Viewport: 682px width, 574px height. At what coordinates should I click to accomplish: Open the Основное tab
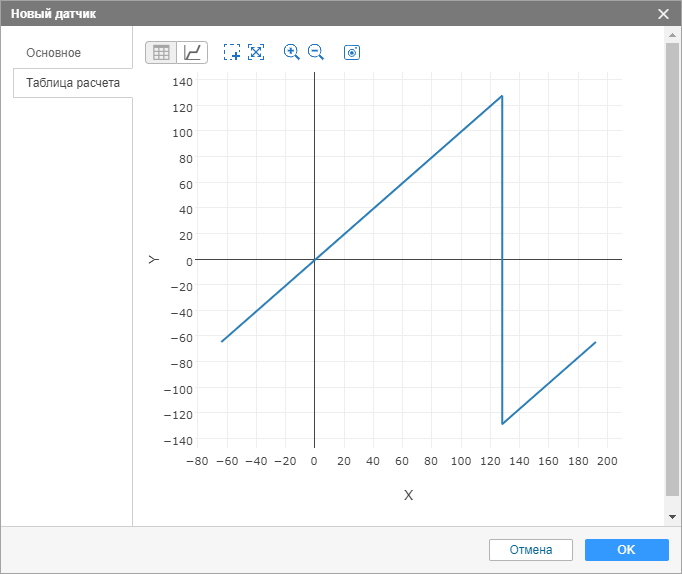pyautogui.click(x=53, y=53)
